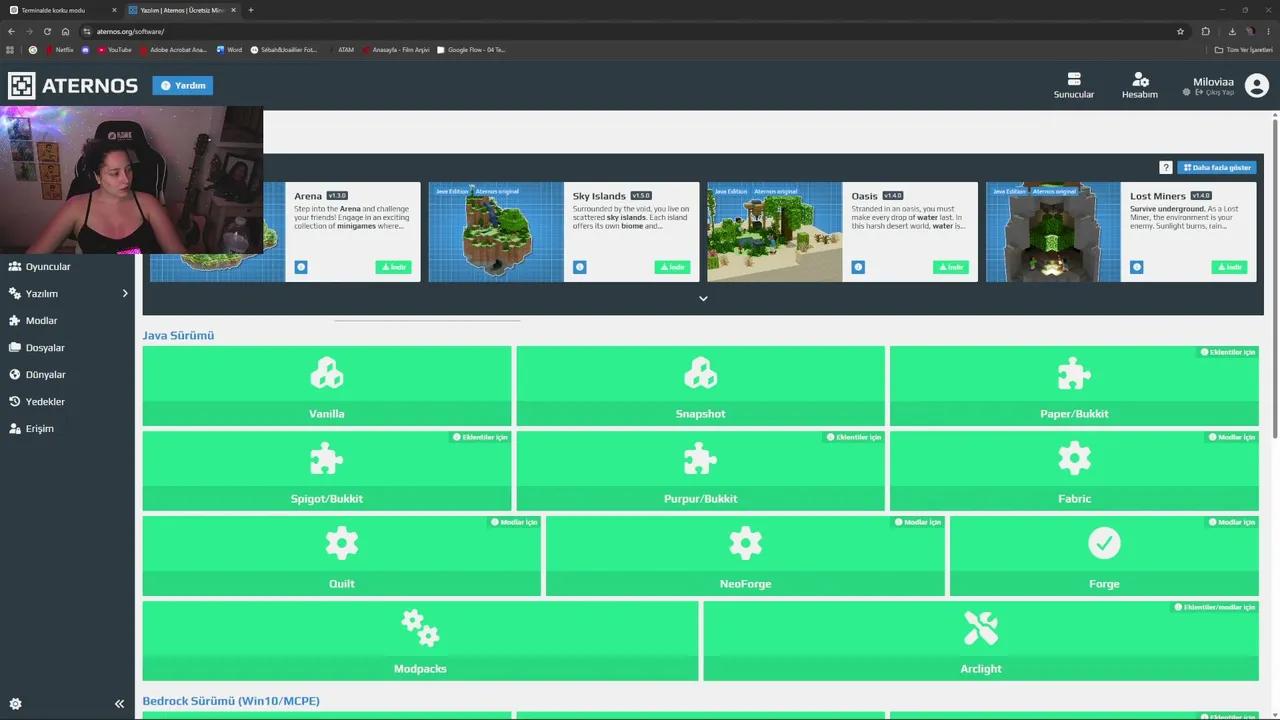This screenshot has width=1280, height=720.
Task: Select Arclight server software
Action: (x=981, y=641)
